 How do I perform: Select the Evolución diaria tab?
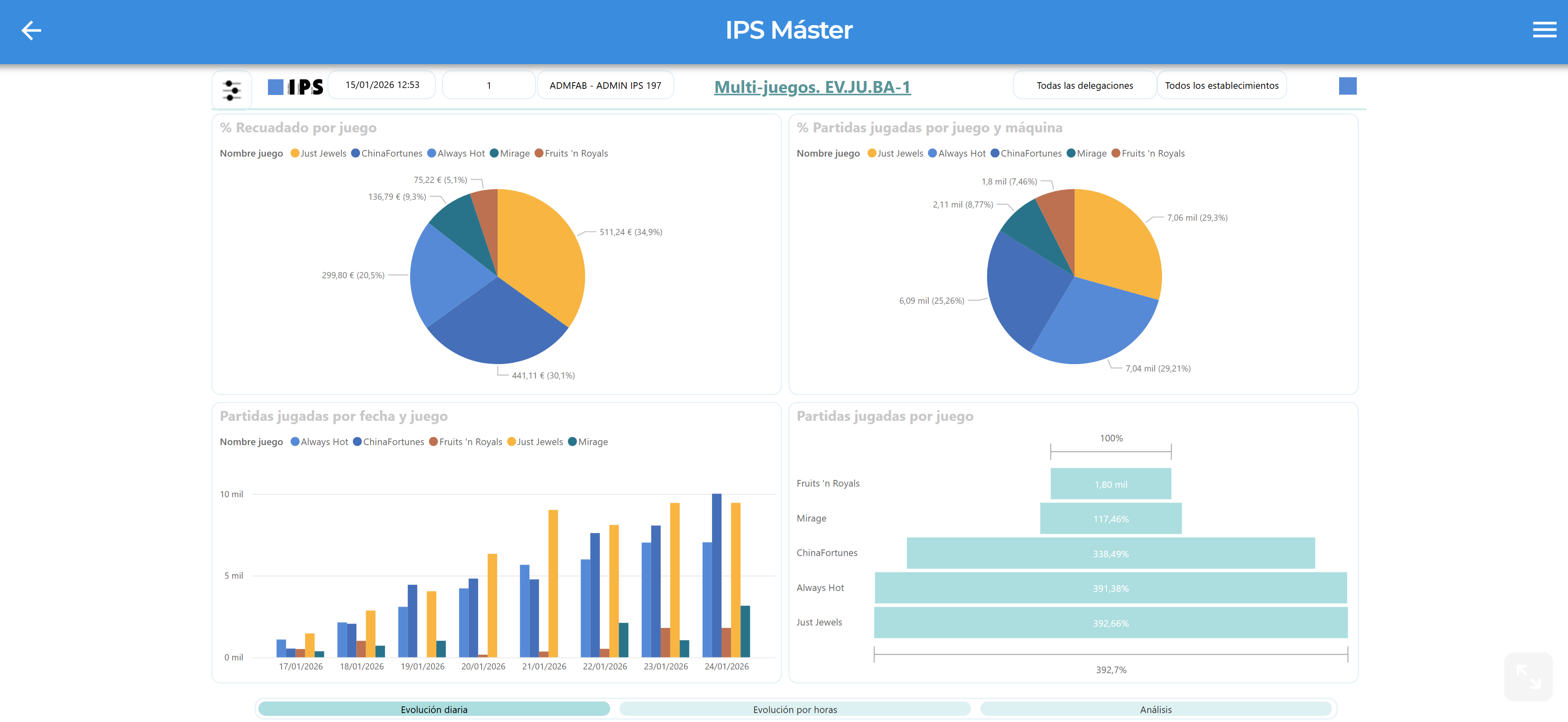click(x=434, y=709)
